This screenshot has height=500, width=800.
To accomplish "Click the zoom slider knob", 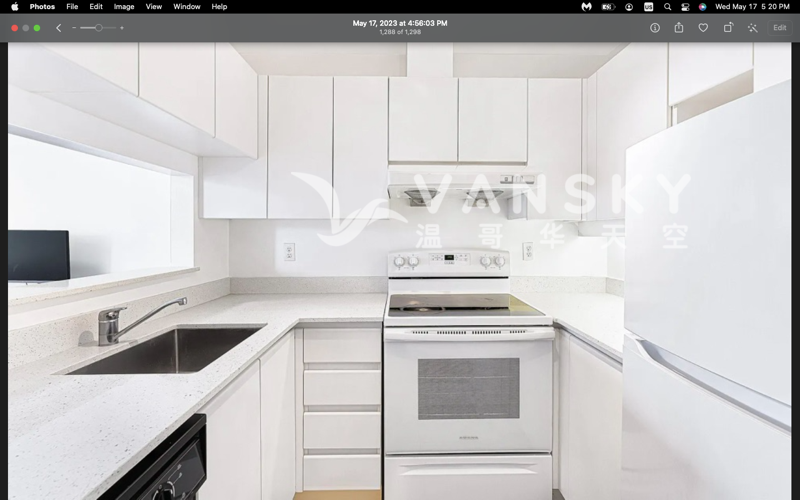I will click(99, 28).
